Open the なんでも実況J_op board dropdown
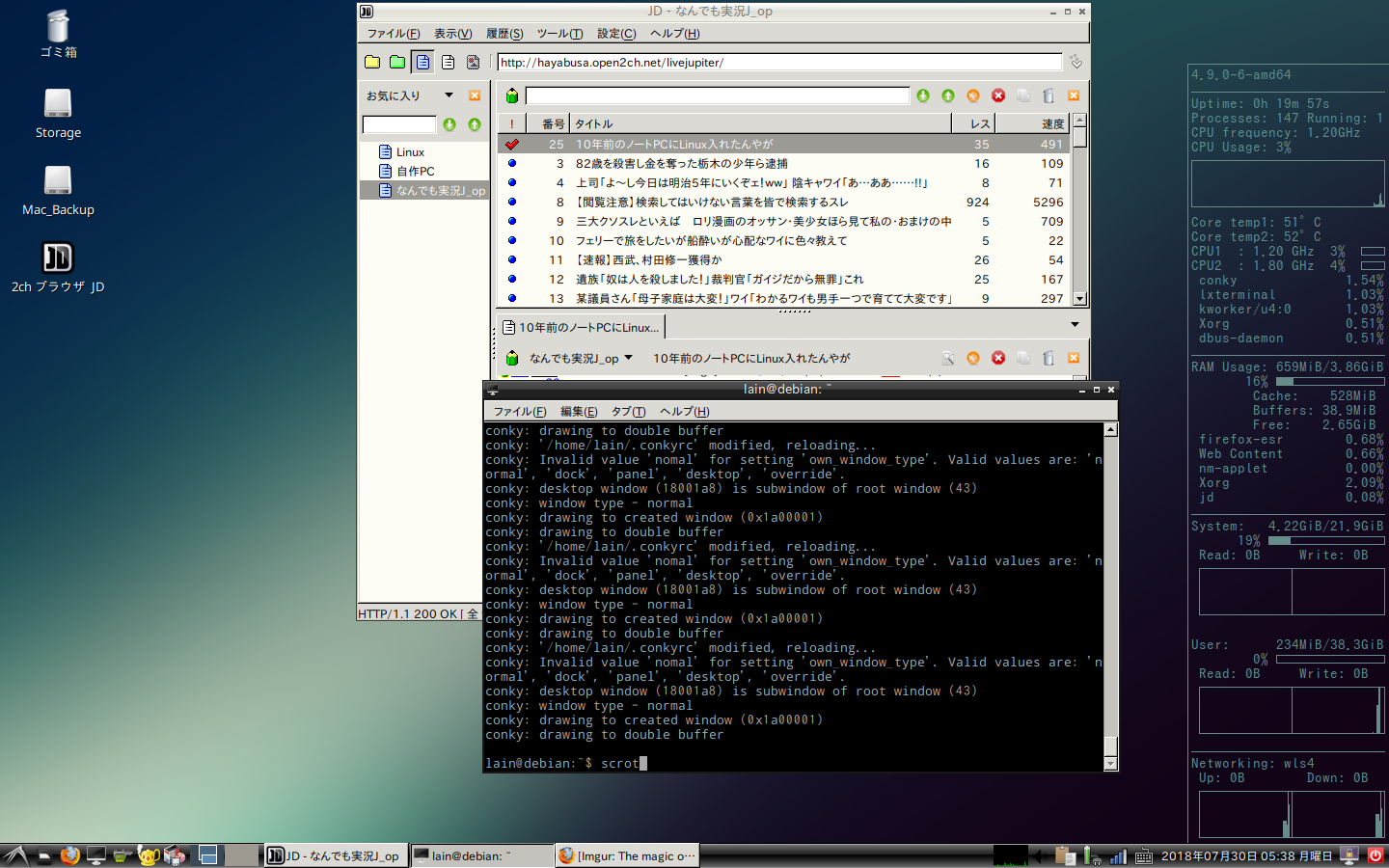 pyautogui.click(x=581, y=358)
